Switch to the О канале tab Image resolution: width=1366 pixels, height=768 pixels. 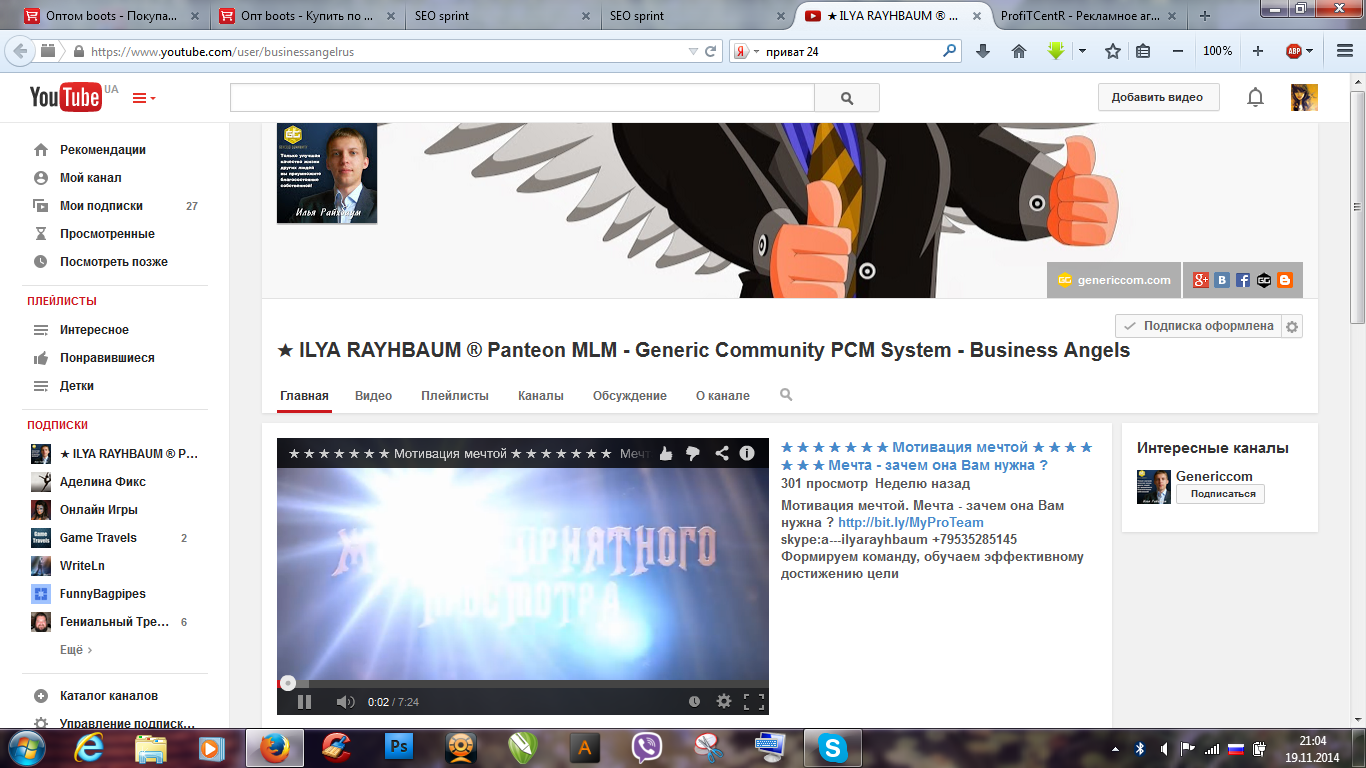723,396
